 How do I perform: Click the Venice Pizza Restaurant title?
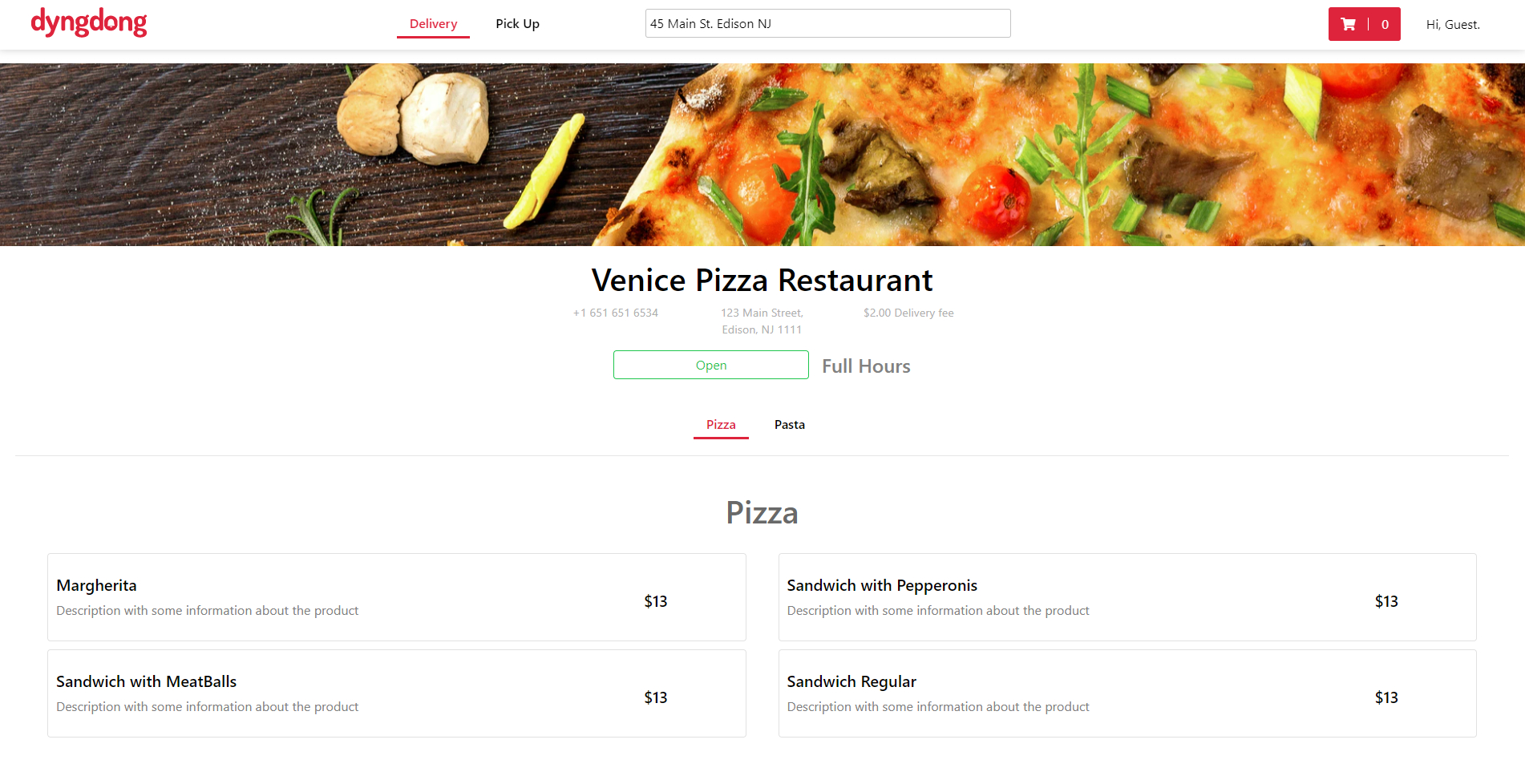coord(762,281)
